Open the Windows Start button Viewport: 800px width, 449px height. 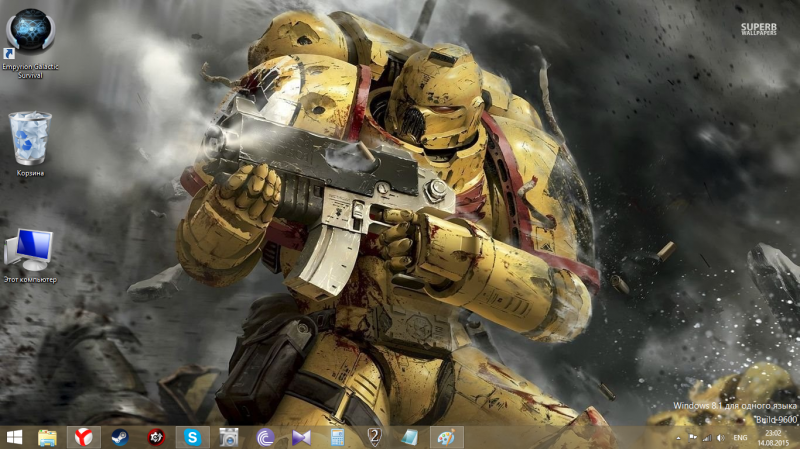coord(14,437)
